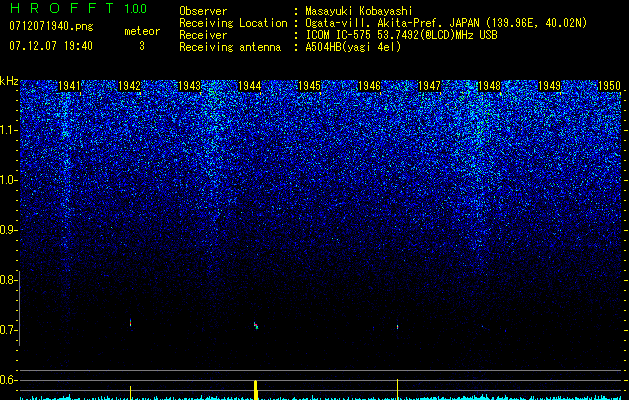629x400 pixels.
Task: Click the meteor echo blip near 1944
Action: pyautogui.click(x=256, y=325)
